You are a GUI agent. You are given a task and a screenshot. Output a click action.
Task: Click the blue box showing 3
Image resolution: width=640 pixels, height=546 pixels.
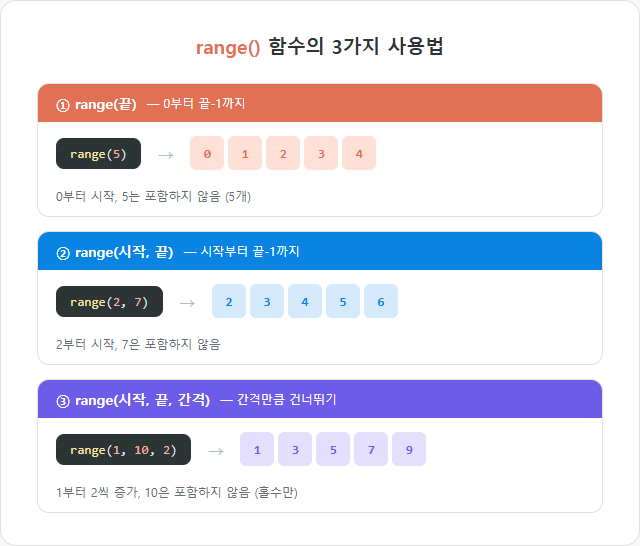pos(267,301)
